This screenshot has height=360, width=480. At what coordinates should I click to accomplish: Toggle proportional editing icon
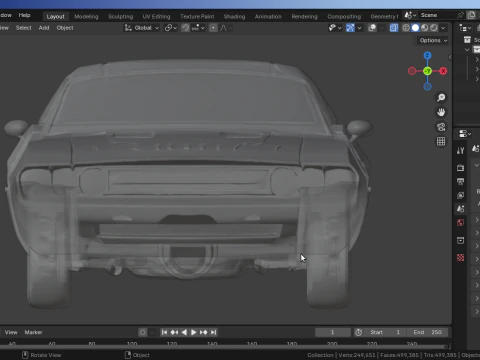pos(213,28)
